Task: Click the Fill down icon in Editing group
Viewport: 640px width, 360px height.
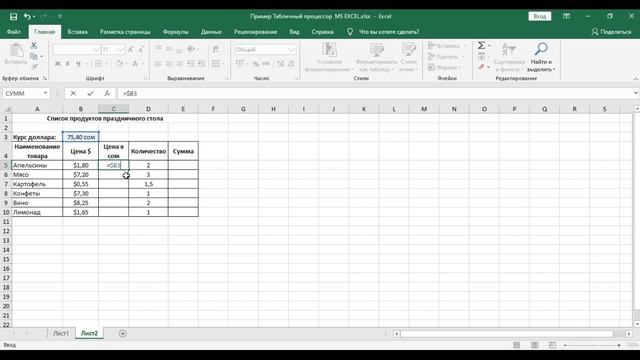Action: (482, 56)
